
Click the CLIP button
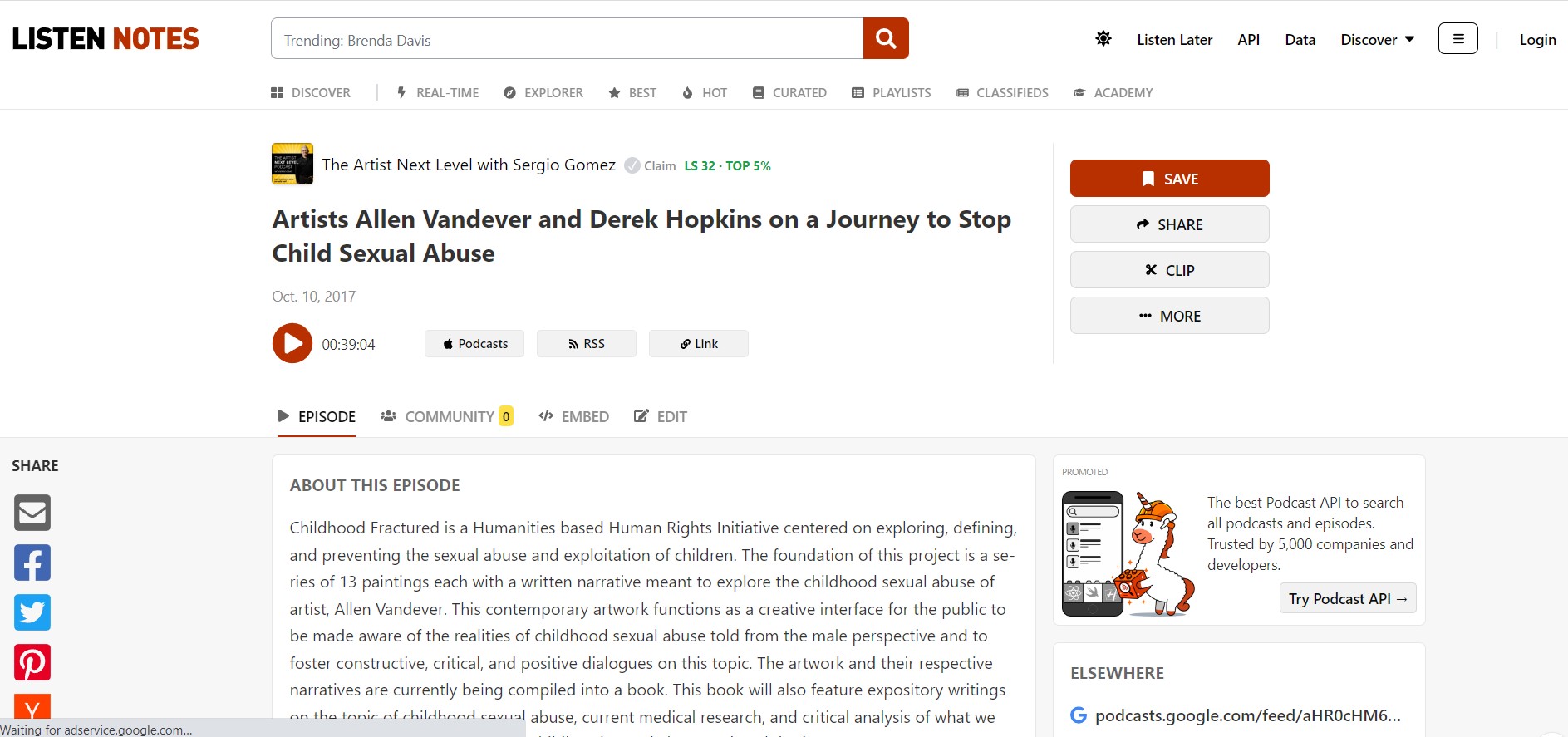pos(1169,270)
